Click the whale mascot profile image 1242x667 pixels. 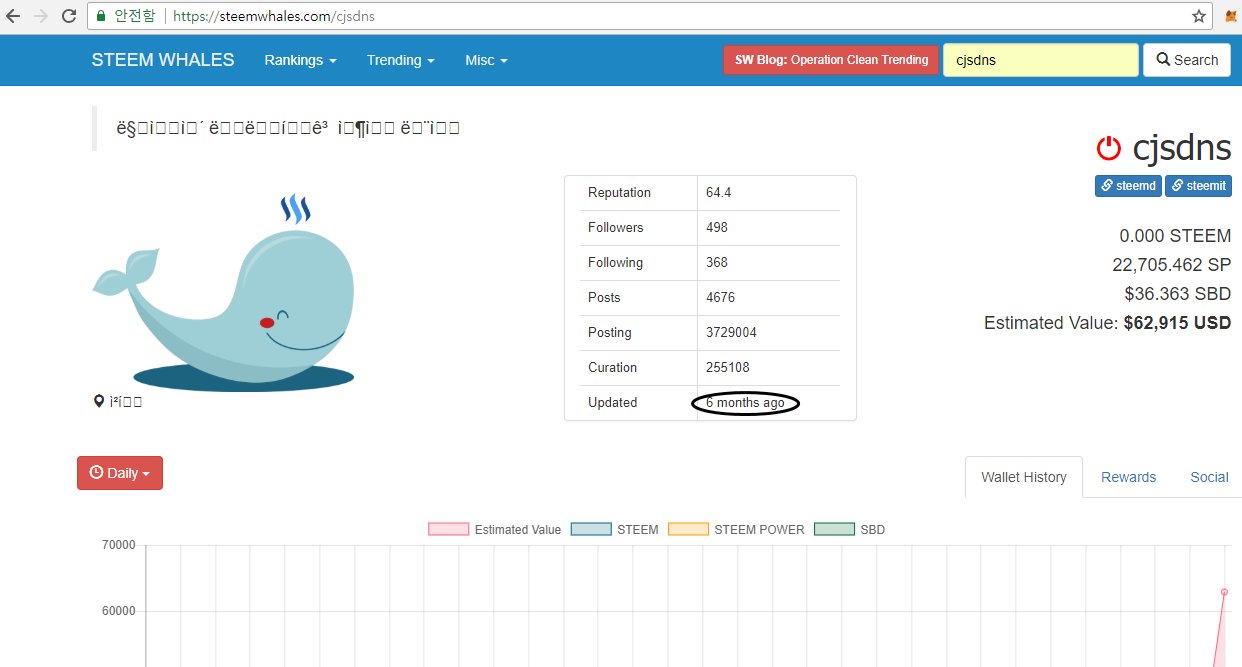click(x=225, y=292)
